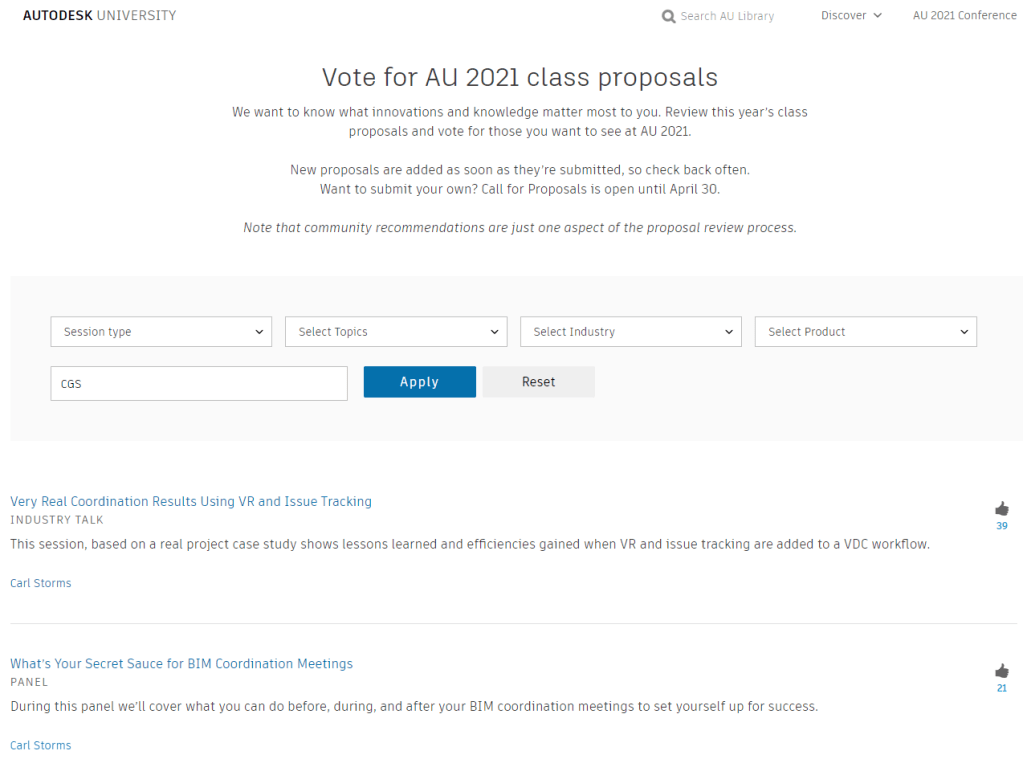The height and width of the screenshot is (763, 1023).
Task: Click the Autodesk University logo
Action: click(99, 16)
